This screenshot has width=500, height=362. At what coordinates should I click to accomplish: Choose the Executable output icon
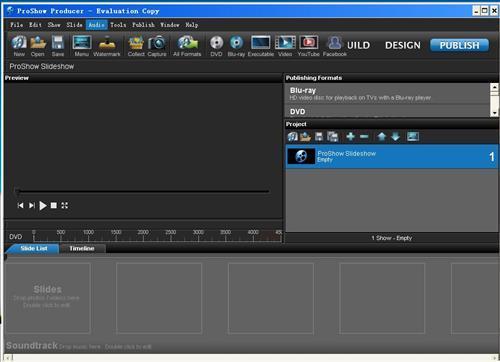tap(261, 46)
